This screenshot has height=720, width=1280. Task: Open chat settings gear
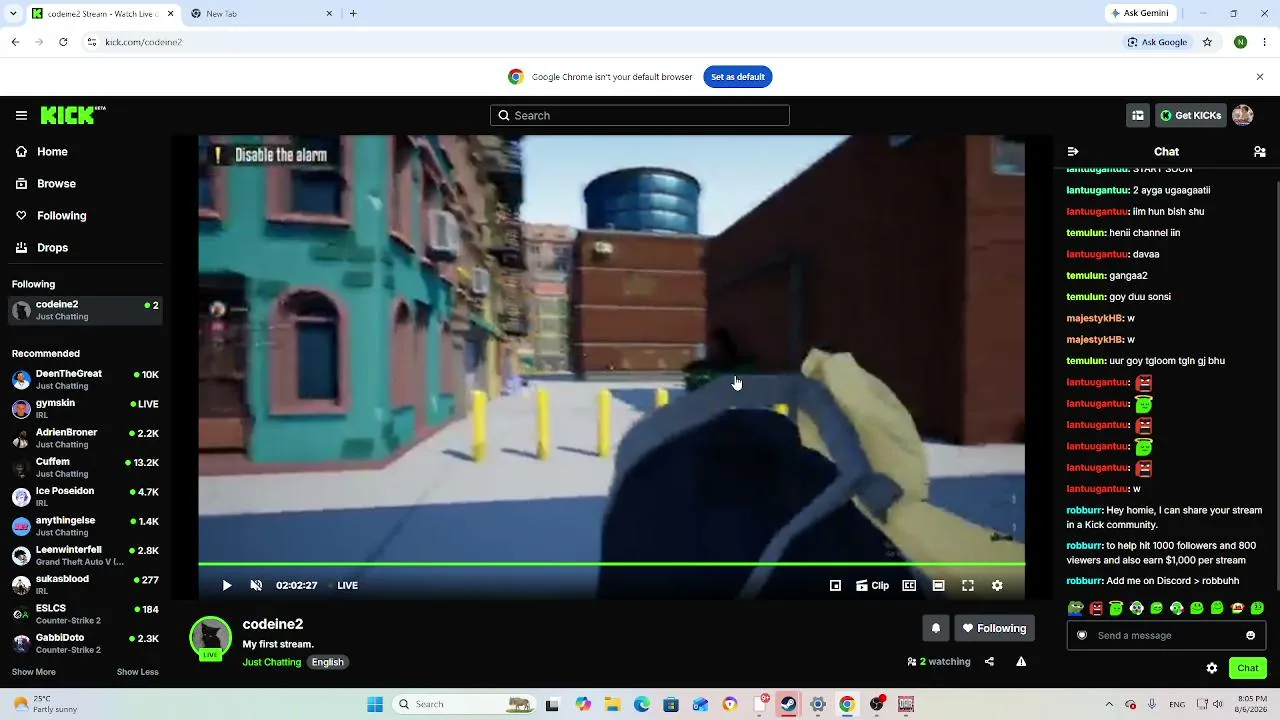coord(1212,668)
